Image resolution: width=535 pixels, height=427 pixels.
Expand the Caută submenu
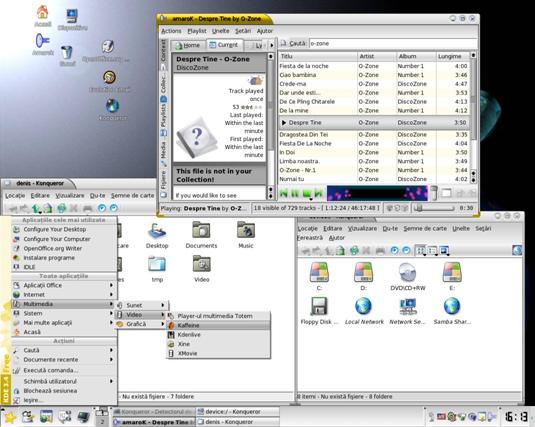click(x=64, y=350)
